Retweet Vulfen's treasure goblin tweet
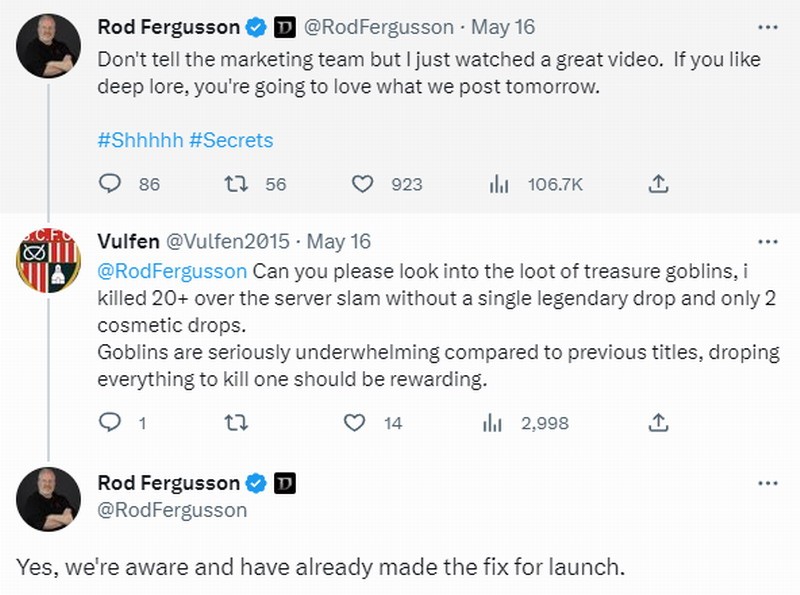 pos(237,423)
